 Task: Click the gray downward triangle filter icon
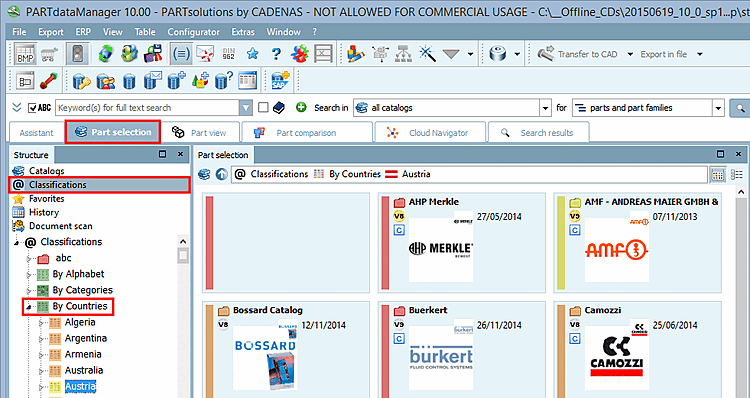click(x=451, y=54)
